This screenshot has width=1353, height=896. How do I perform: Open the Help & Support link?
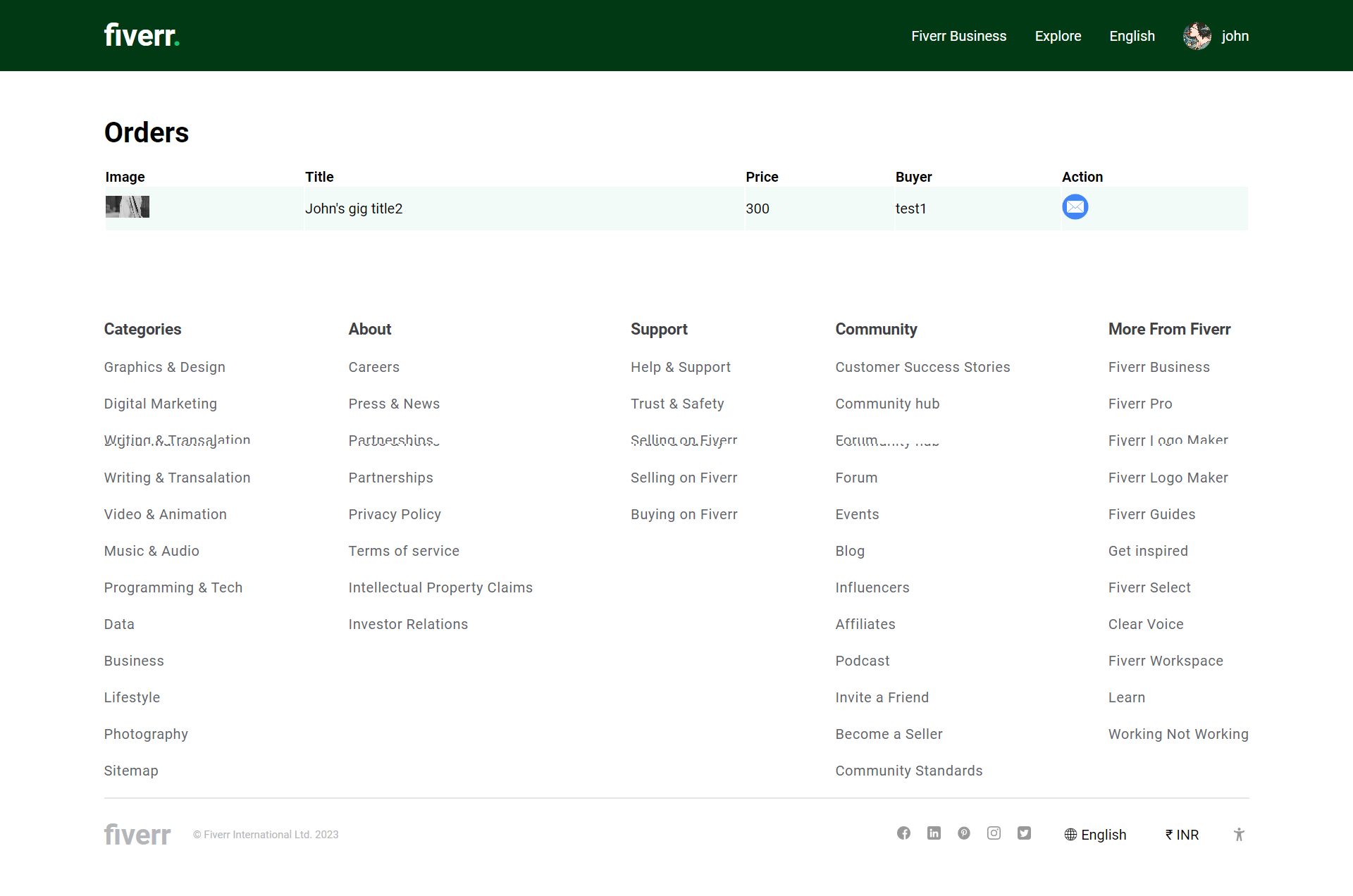pyautogui.click(x=680, y=367)
